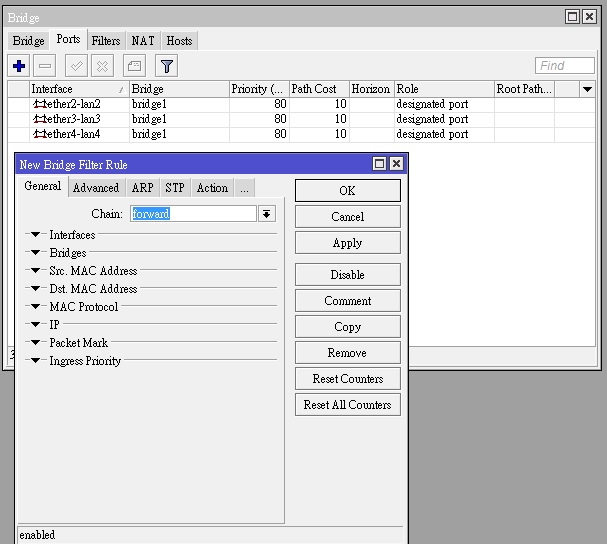Click the blue plus Add button
This screenshot has width=607, height=544.
19,66
